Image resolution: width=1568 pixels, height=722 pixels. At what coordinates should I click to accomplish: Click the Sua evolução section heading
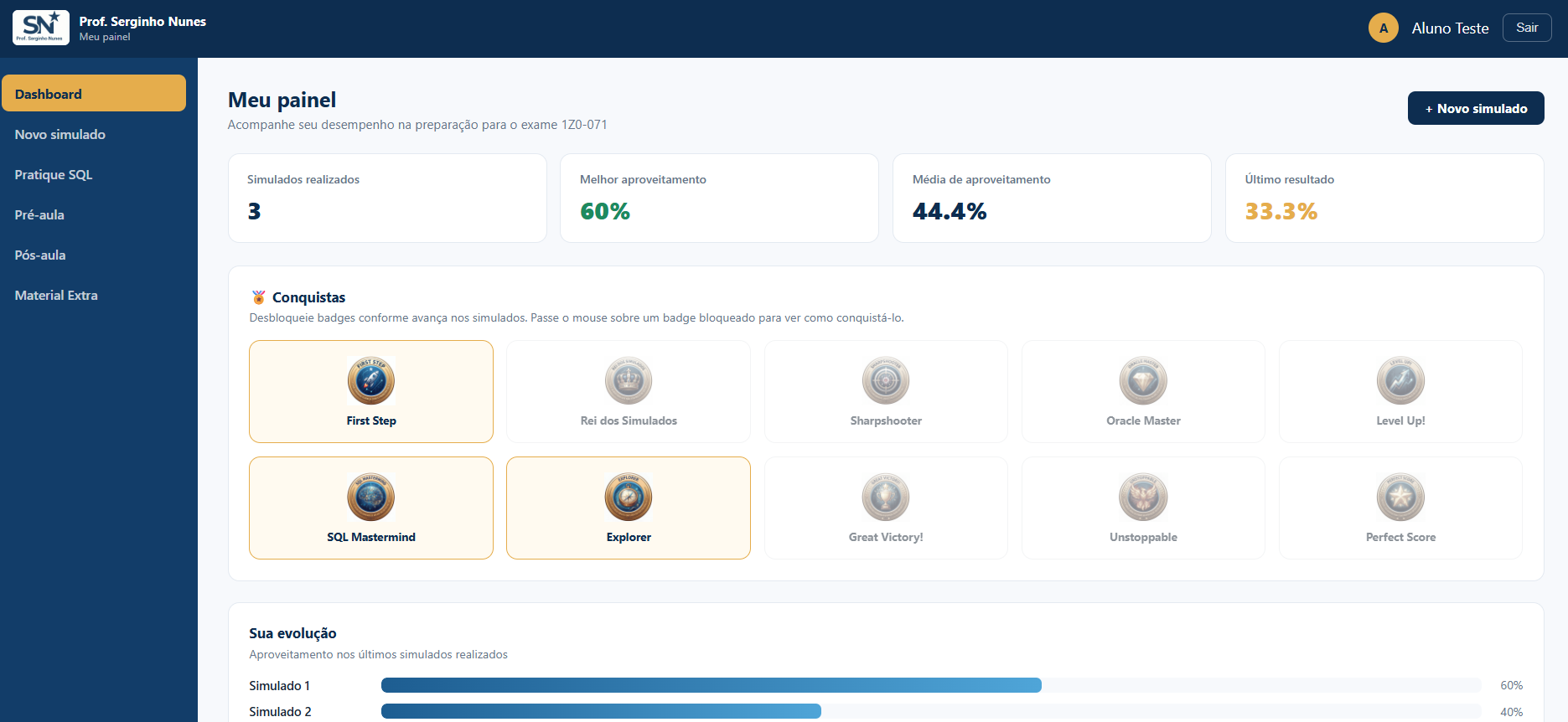coord(292,633)
